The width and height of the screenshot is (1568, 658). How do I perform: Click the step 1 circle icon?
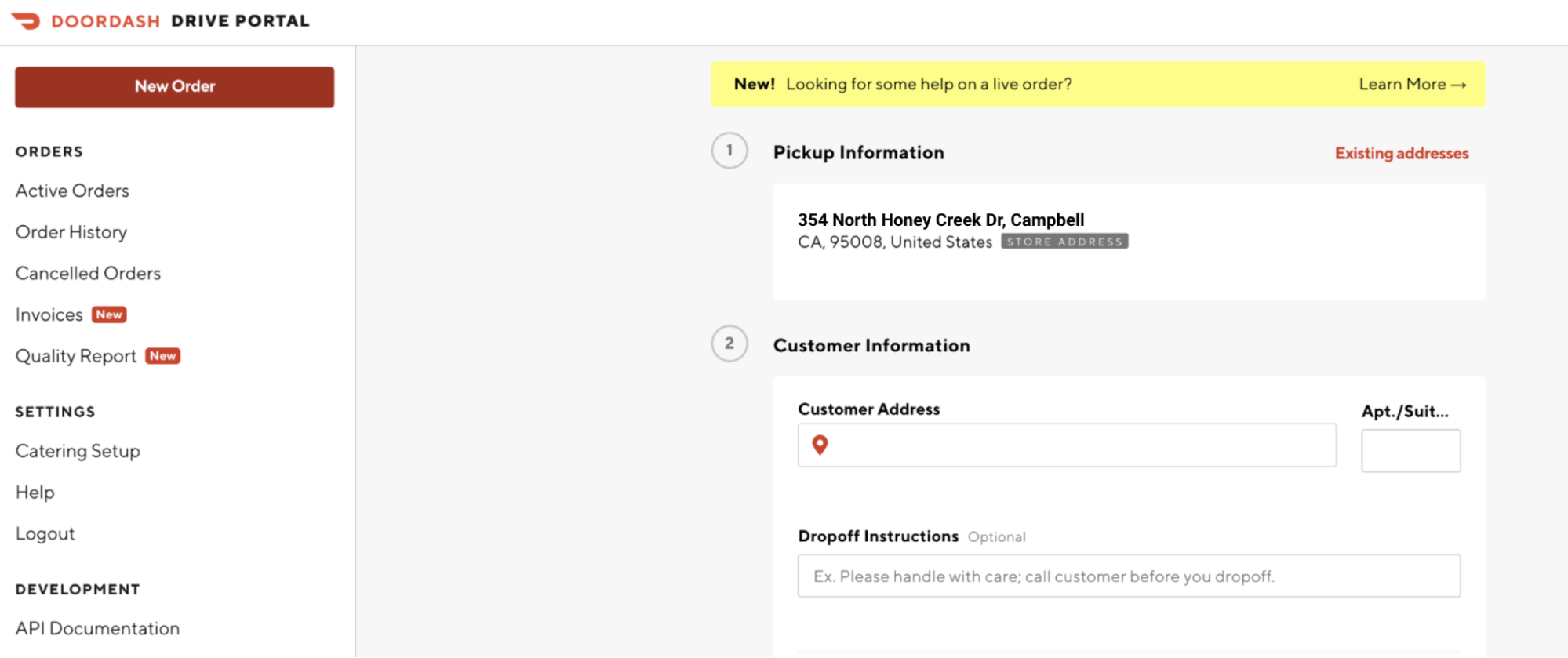[729, 151]
